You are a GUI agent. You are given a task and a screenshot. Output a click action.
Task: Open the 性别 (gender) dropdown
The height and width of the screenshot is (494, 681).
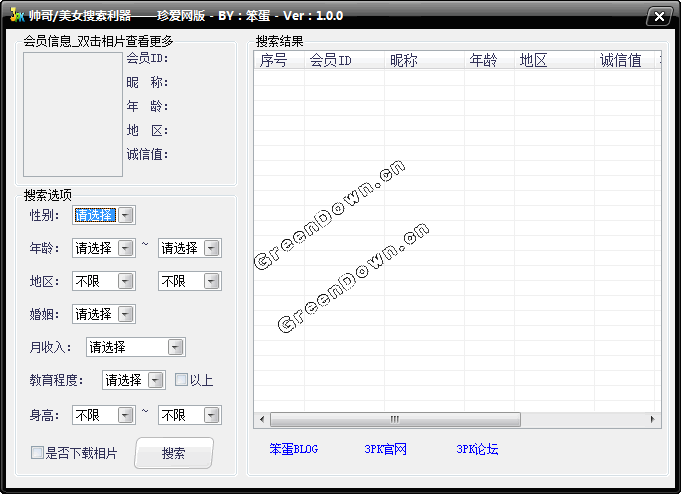[x=104, y=215]
